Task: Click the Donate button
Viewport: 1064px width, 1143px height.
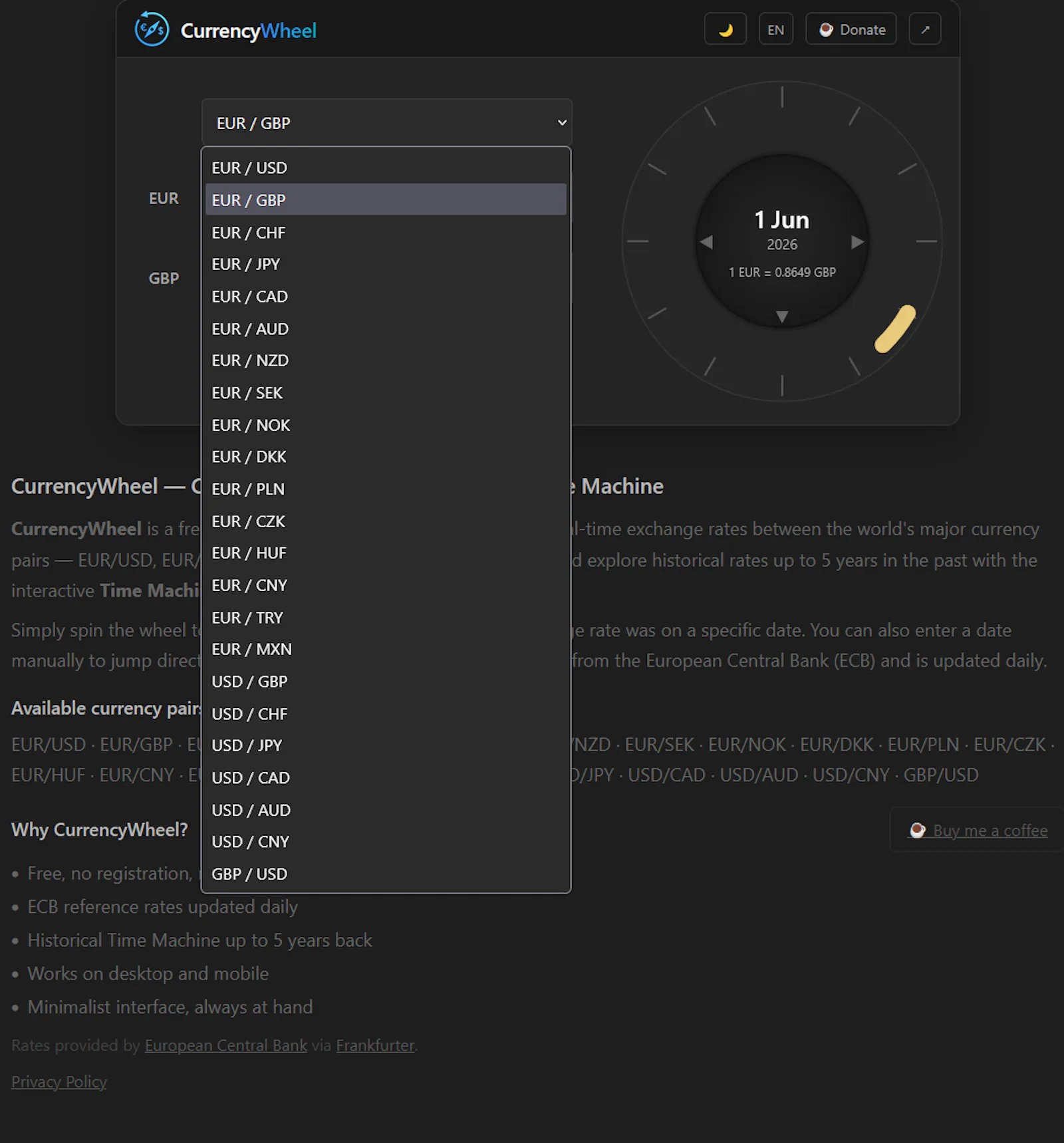Action: click(x=851, y=29)
